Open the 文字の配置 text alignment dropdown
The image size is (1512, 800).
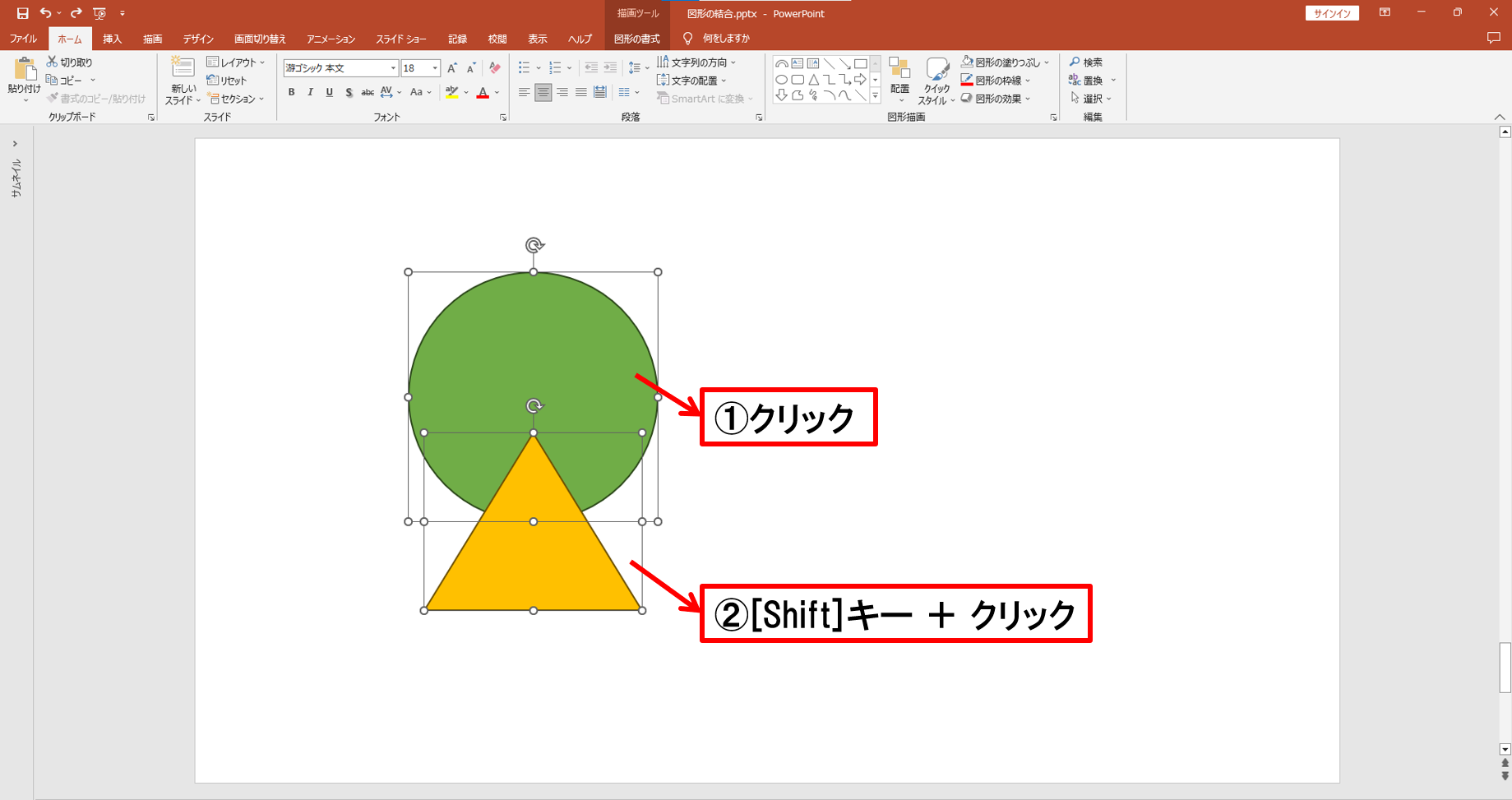pyautogui.click(x=692, y=80)
